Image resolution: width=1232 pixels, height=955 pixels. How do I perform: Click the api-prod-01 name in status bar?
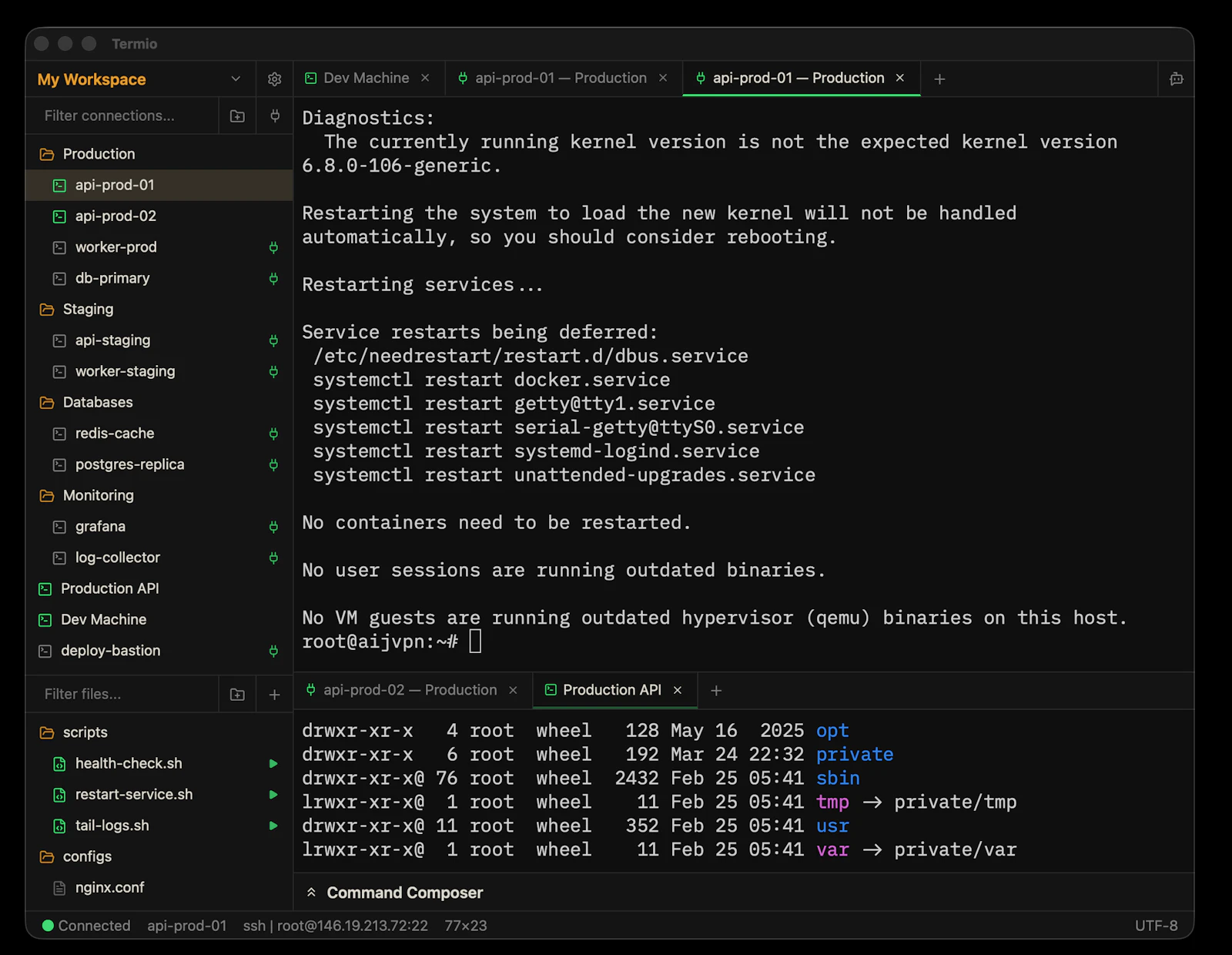[x=186, y=926]
